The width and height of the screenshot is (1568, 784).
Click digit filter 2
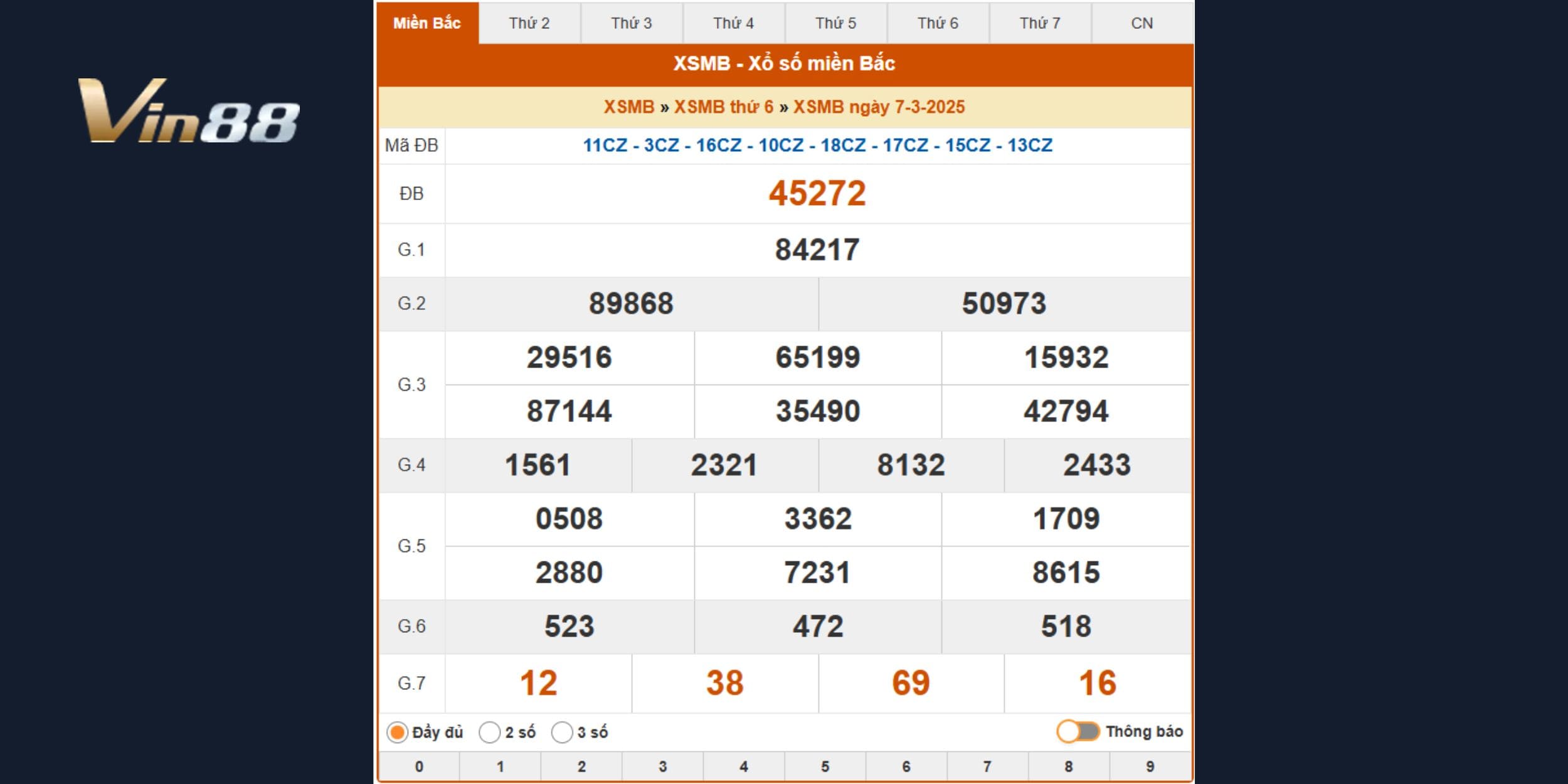point(581,766)
